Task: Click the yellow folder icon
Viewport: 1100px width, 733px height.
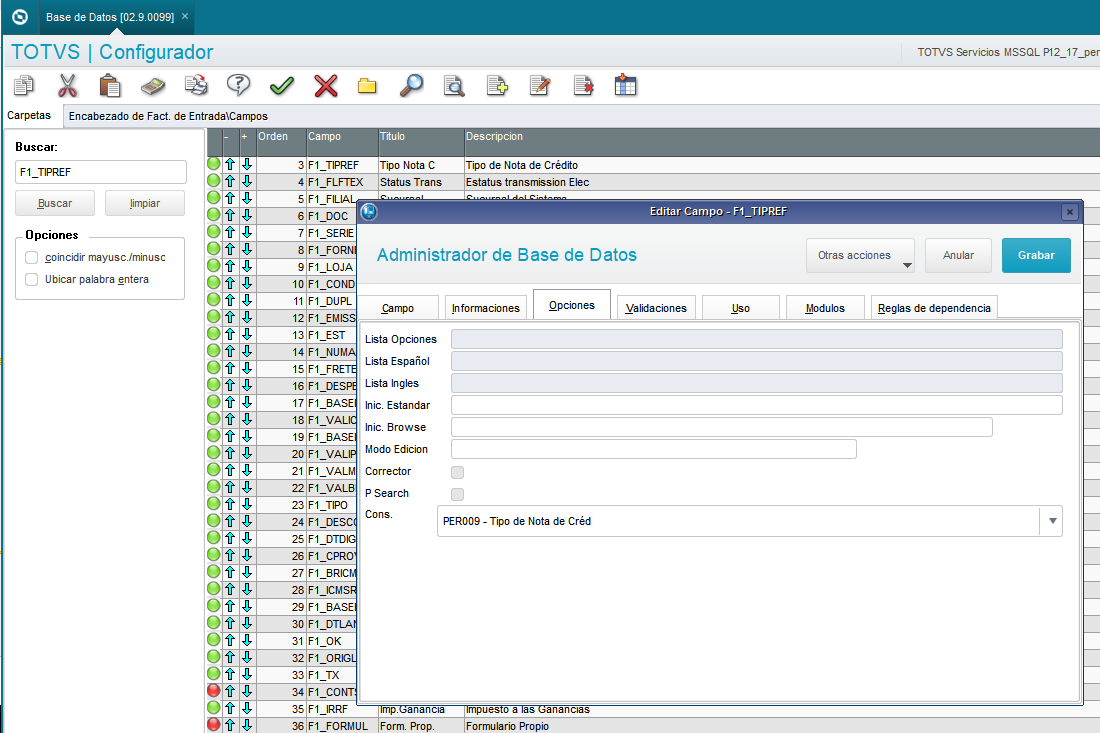Action: click(367, 86)
